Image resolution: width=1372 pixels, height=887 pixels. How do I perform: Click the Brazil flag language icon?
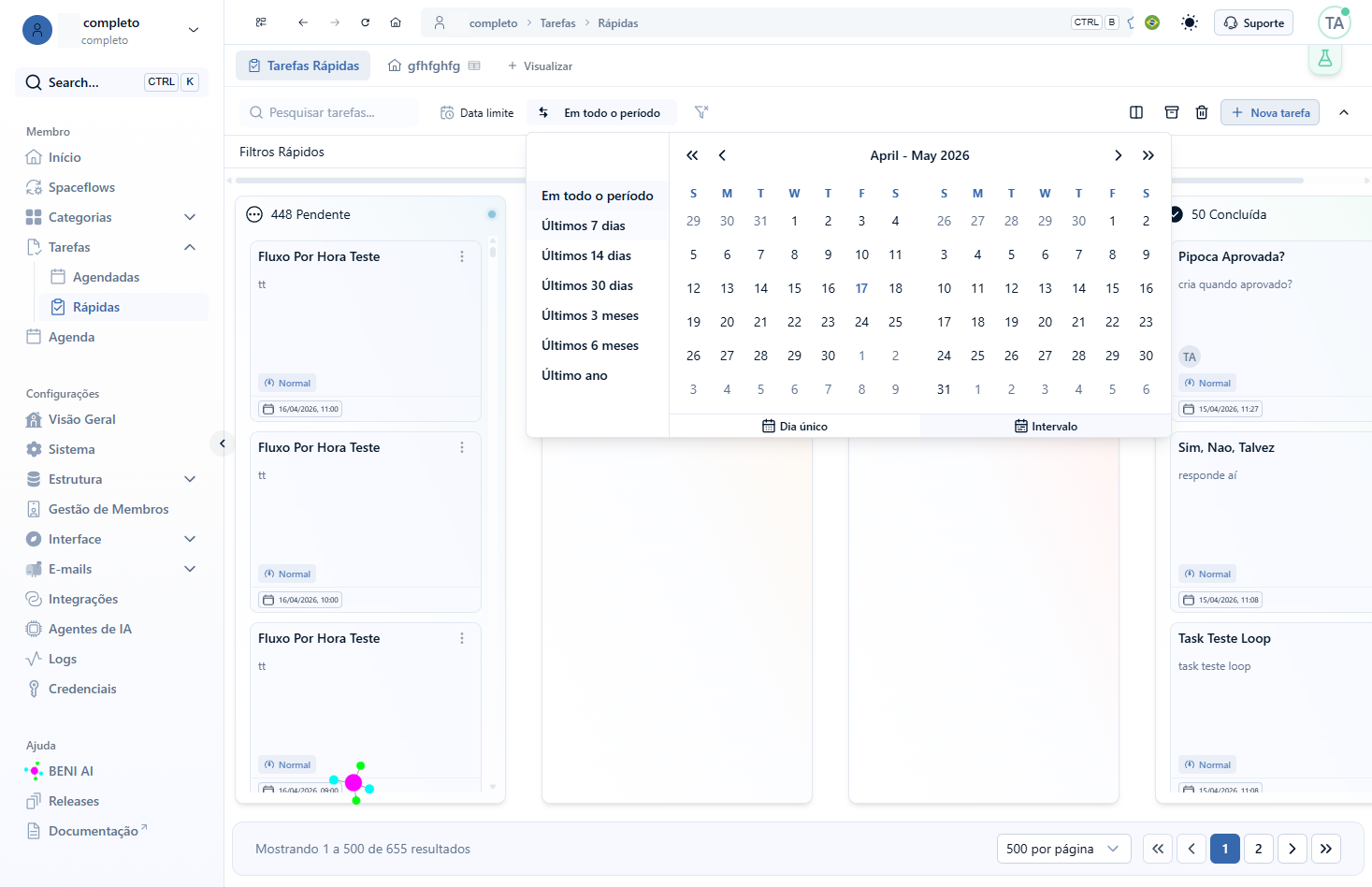coord(1152,22)
